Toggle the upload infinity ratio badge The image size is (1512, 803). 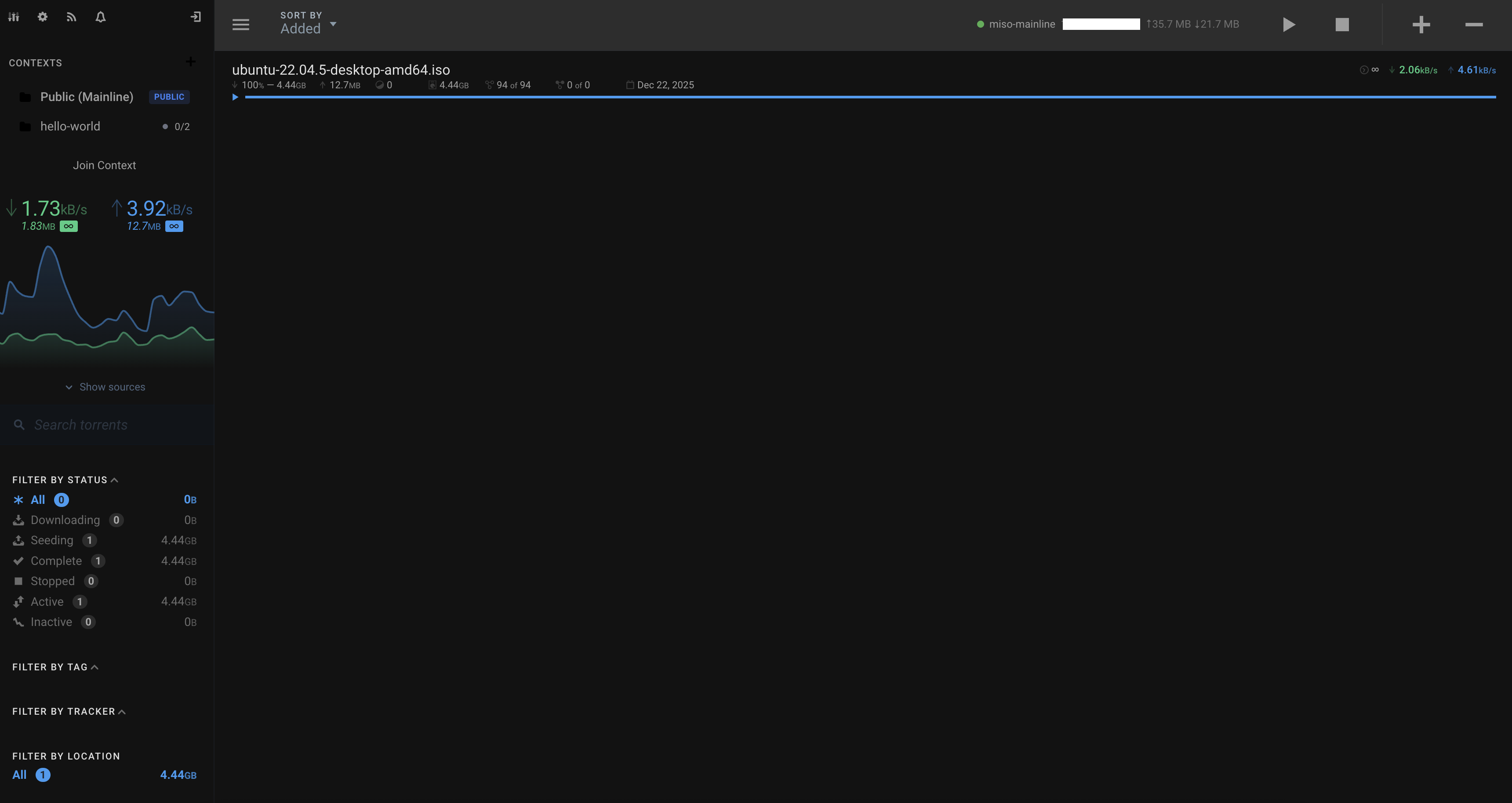pos(174,226)
